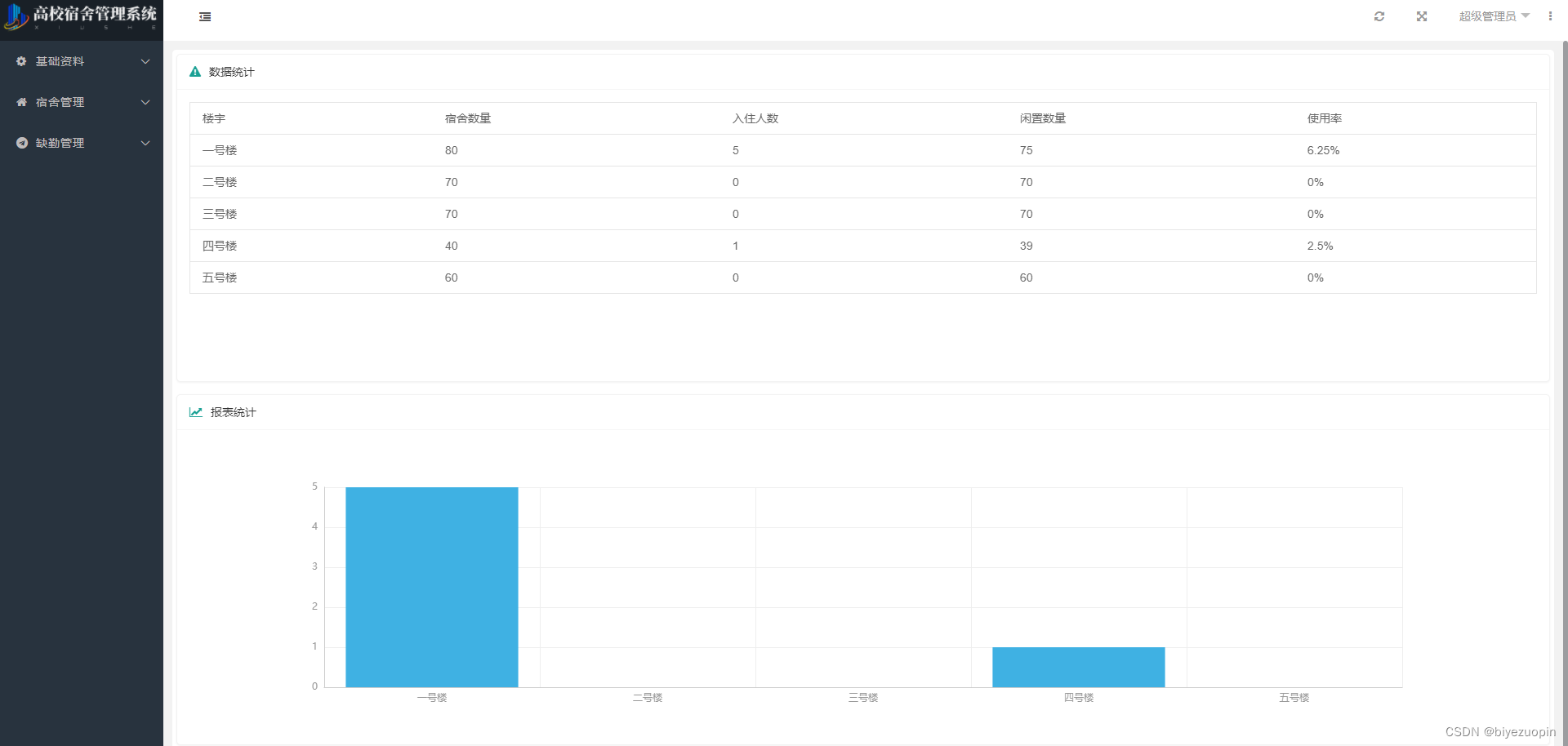Click the 使用率 column header
The height and width of the screenshot is (746, 1568).
point(1325,118)
